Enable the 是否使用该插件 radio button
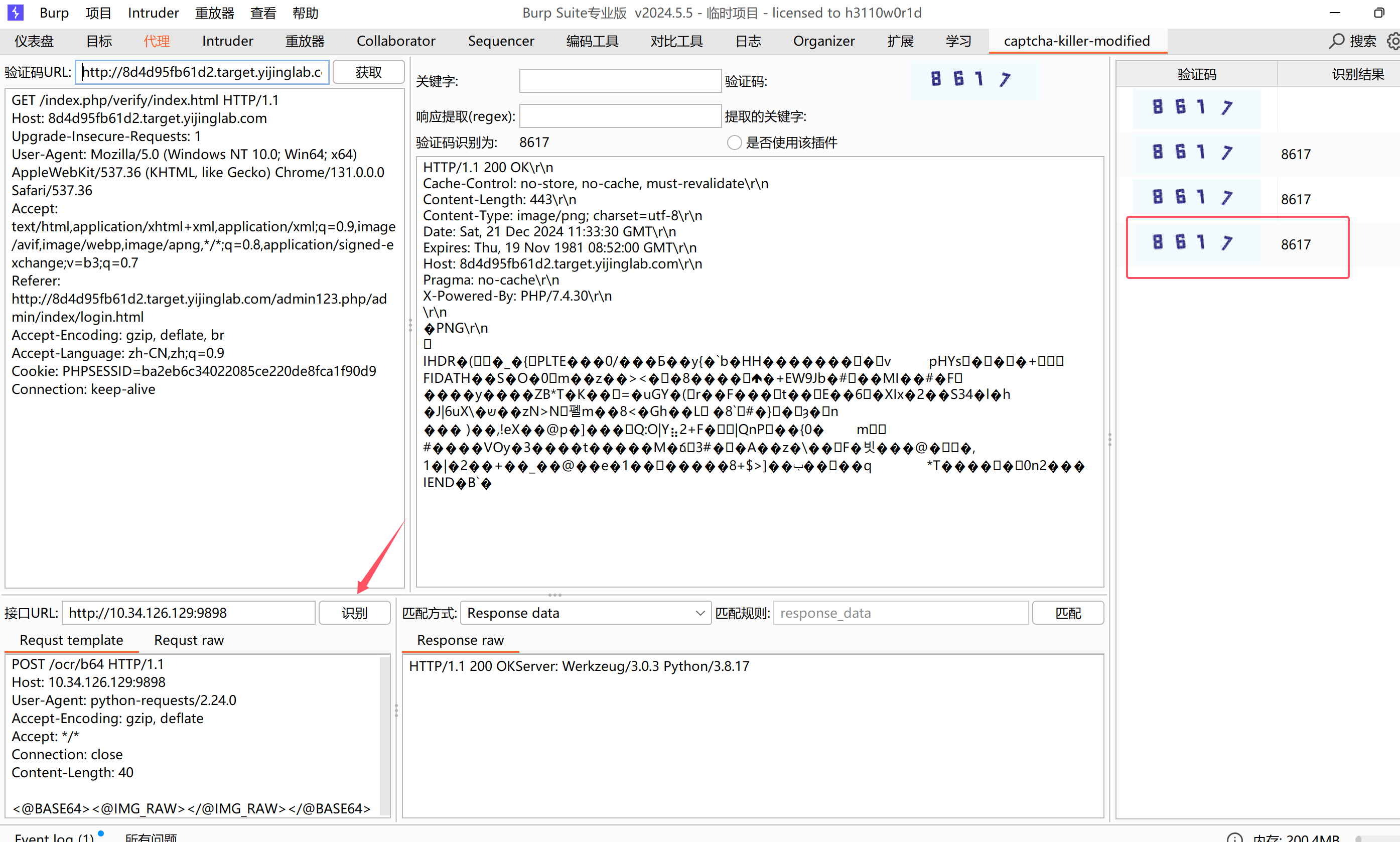Viewport: 1400px width, 842px height. [734, 143]
